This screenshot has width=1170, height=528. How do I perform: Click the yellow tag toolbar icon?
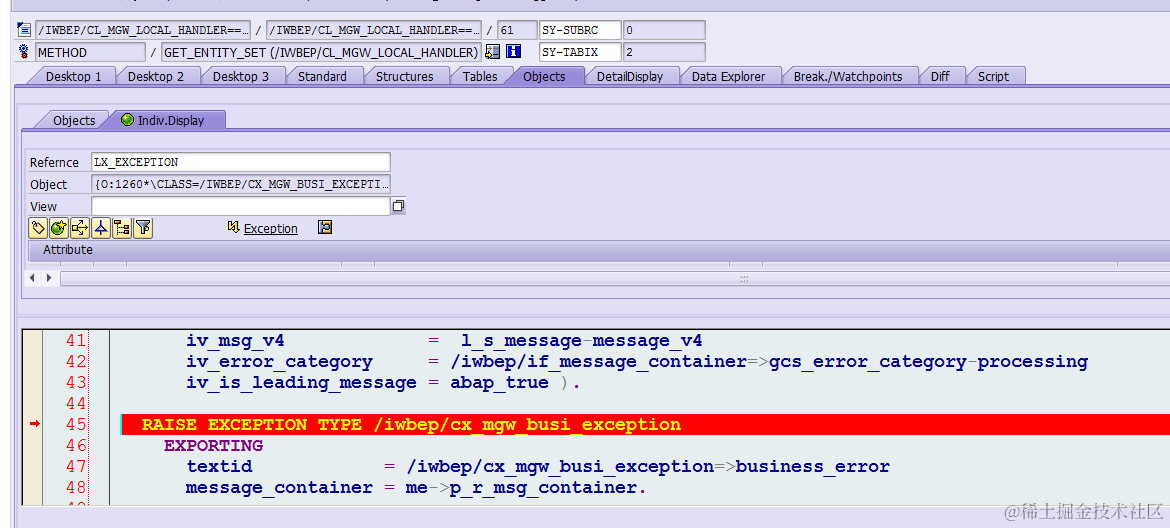39,228
